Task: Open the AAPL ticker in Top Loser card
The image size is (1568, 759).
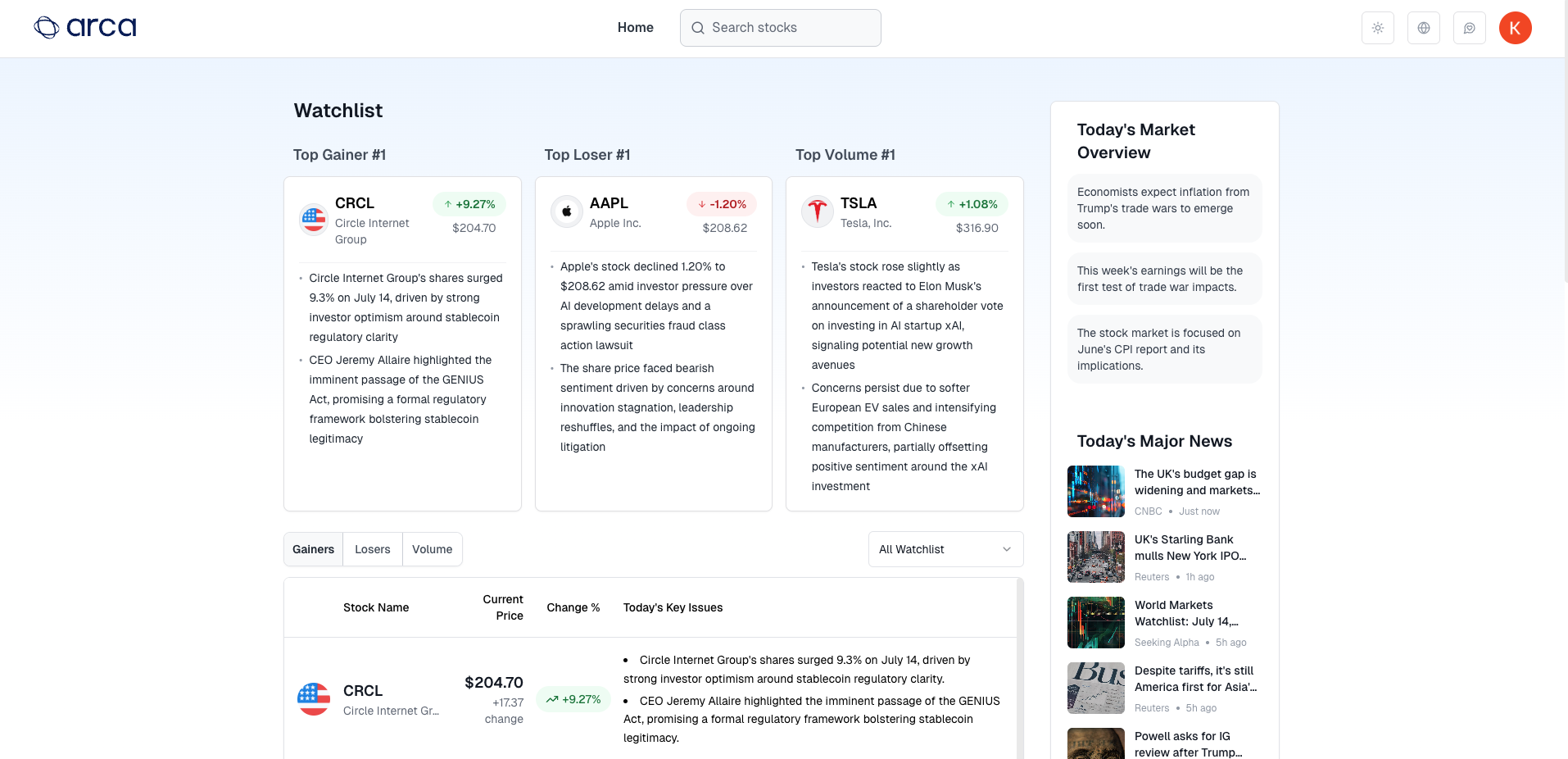Action: (609, 203)
